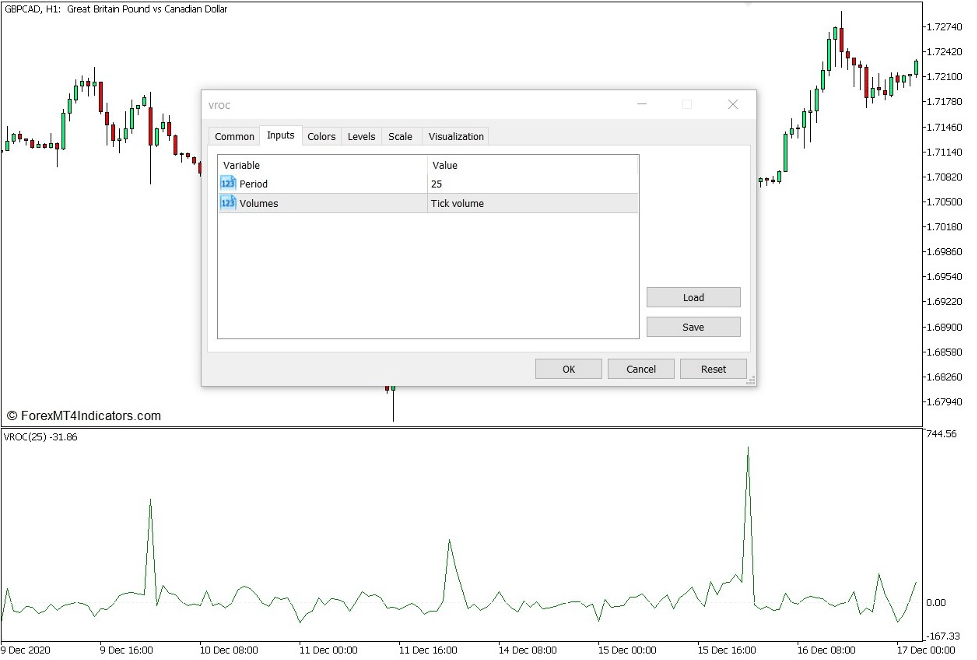977x660 pixels.
Task: Select the Scale tab
Action: pyautogui.click(x=399, y=136)
